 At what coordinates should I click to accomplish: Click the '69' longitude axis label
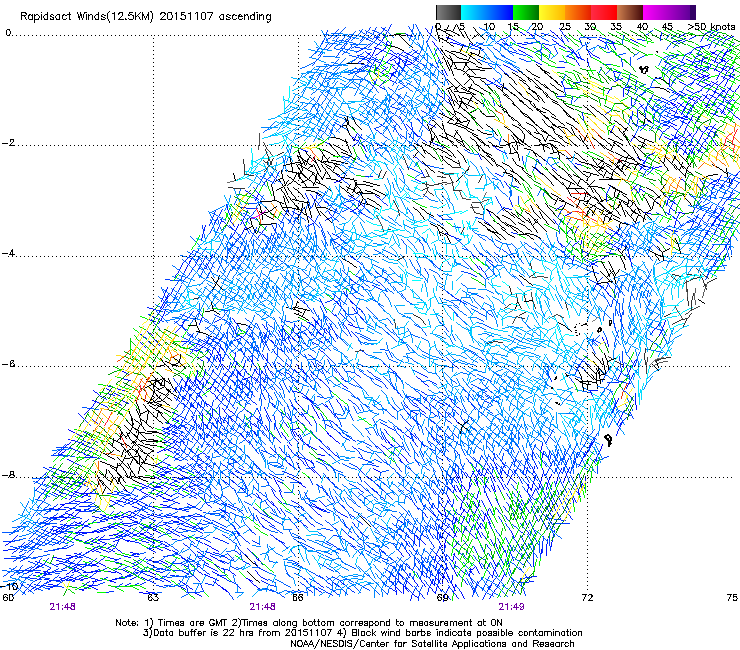pos(442,598)
